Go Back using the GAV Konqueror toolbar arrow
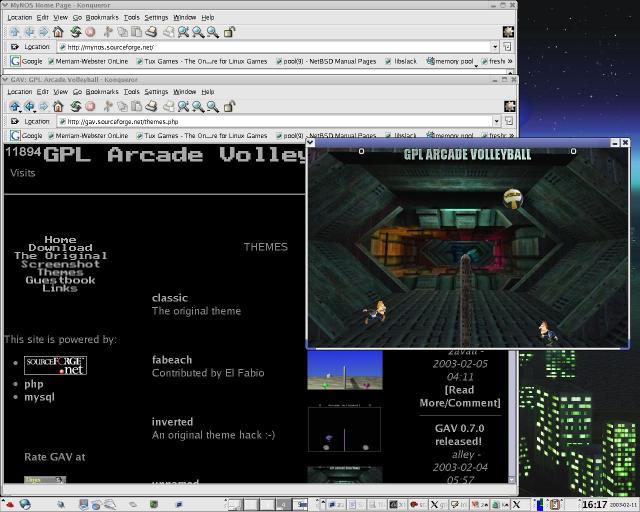 tap(29, 107)
